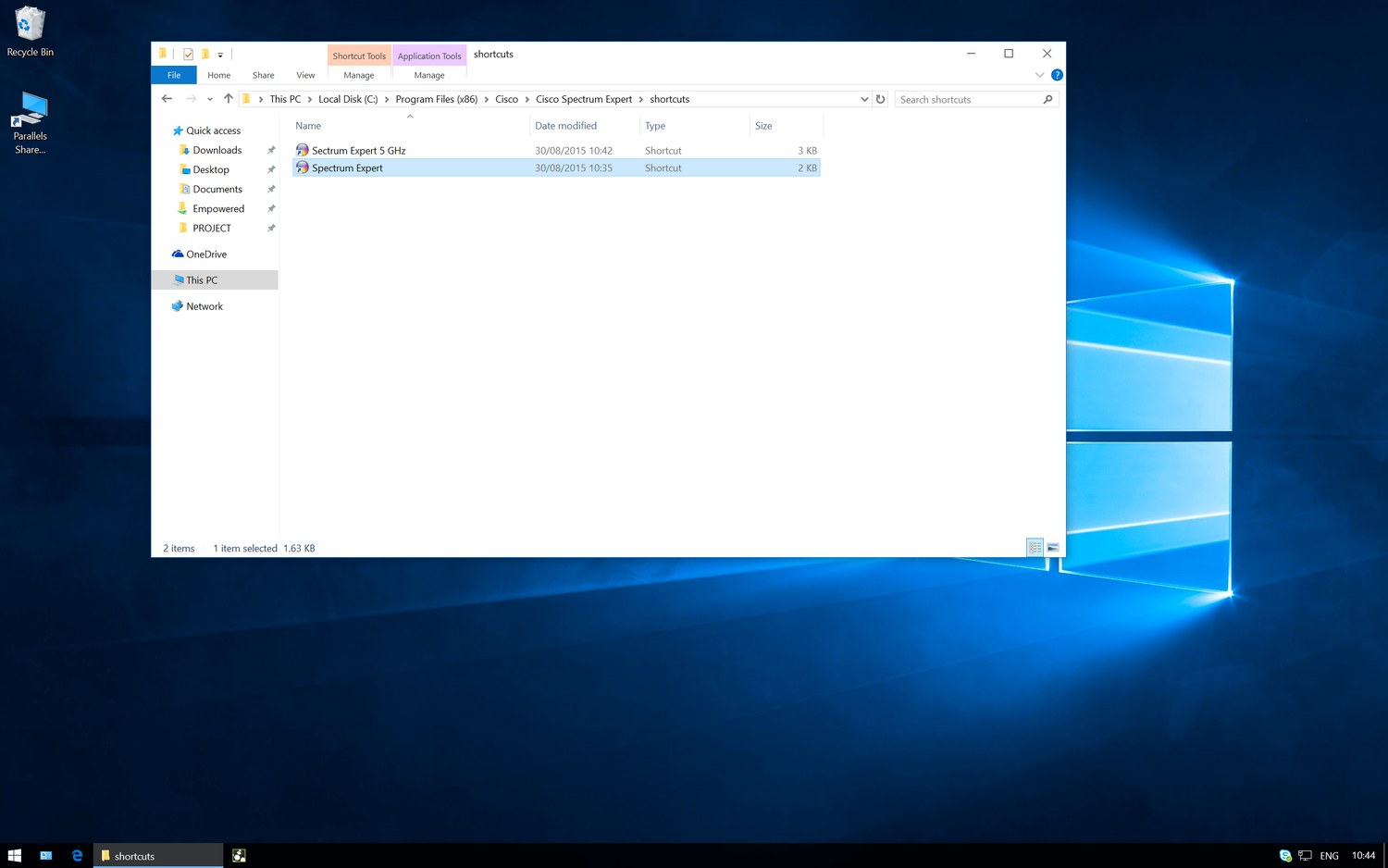The image size is (1388, 868).
Task: Select OneDrive in the navigation pane
Action: coord(205,254)
